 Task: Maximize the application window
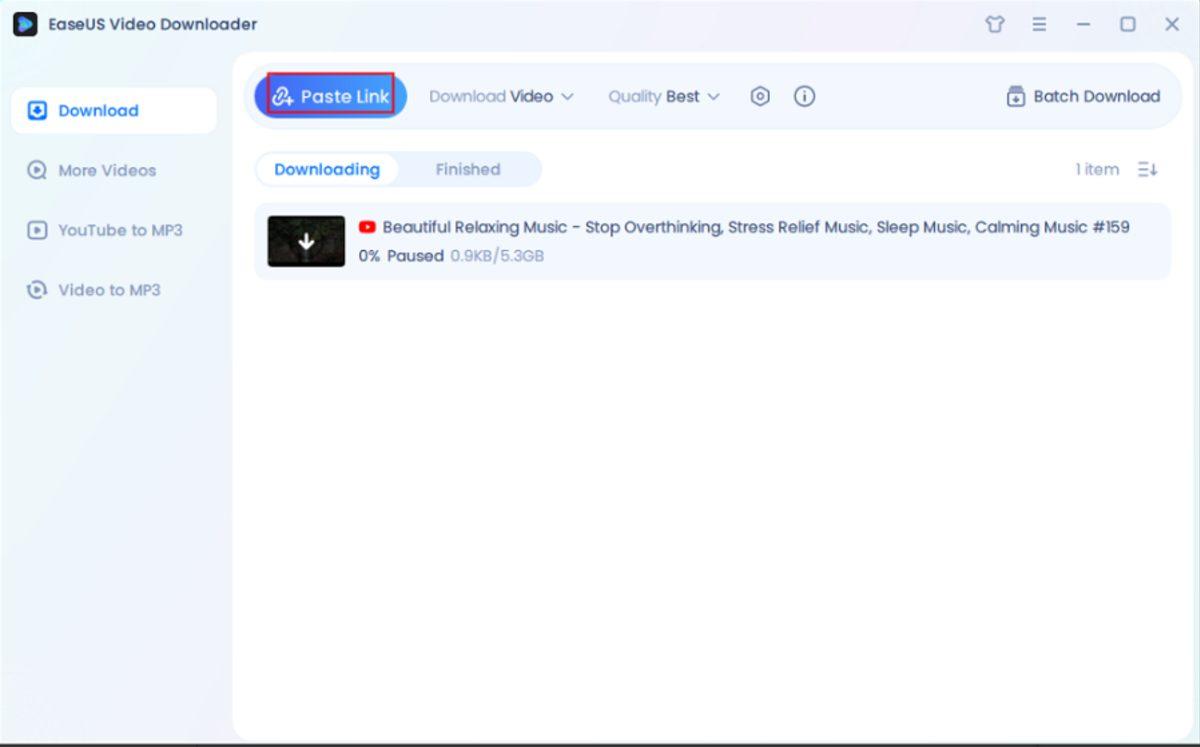(x=1127, y=24)
